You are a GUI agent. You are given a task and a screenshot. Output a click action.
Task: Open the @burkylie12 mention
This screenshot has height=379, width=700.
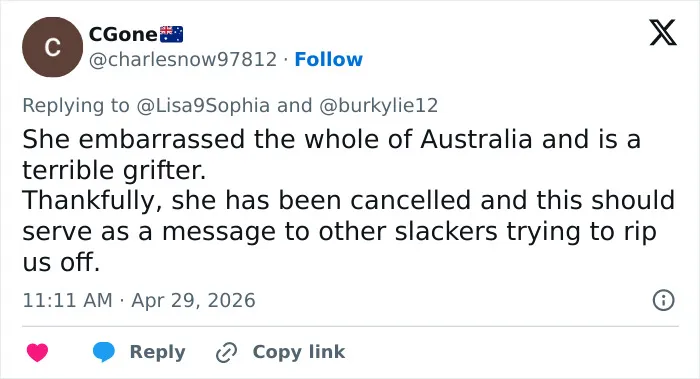point(379,106)
